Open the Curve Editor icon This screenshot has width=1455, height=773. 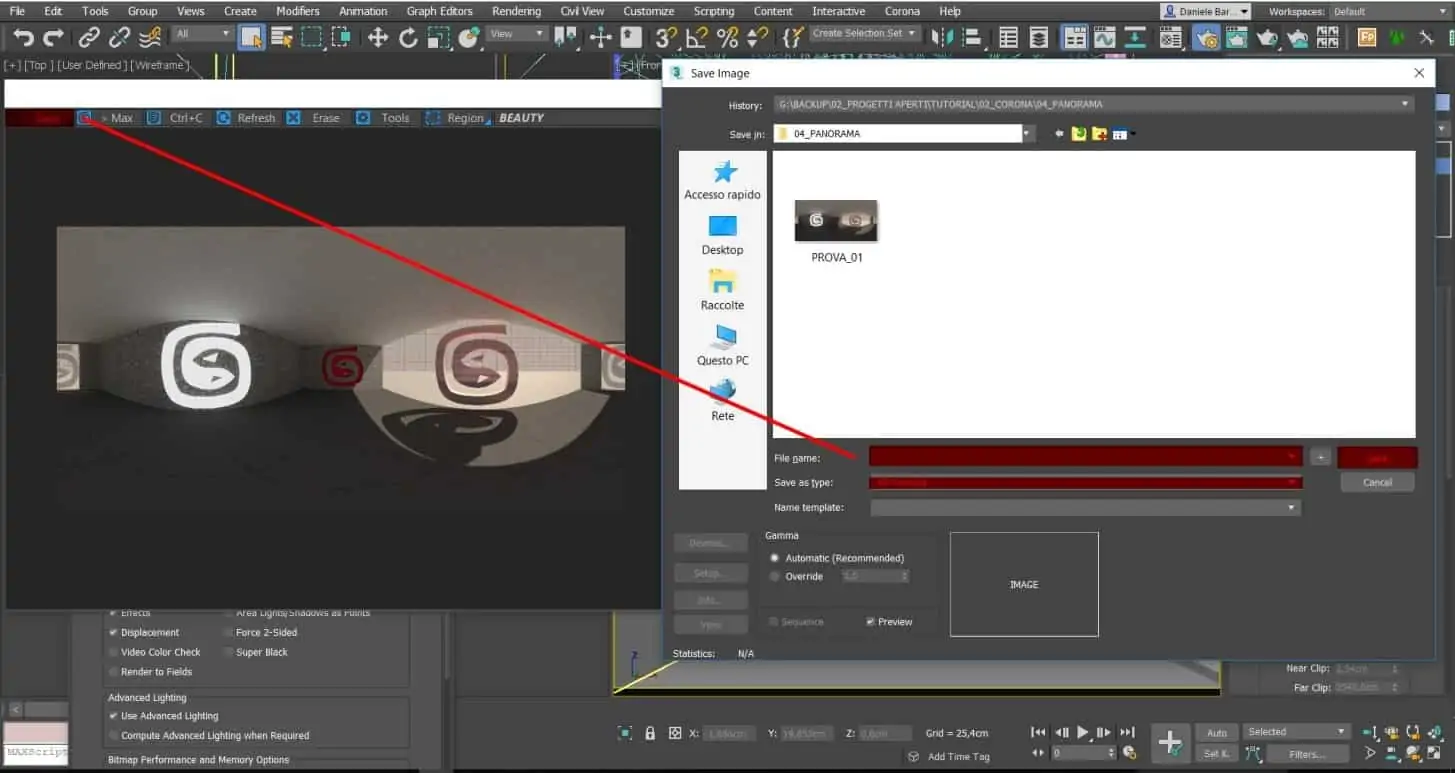click(x=1105, y=38)
